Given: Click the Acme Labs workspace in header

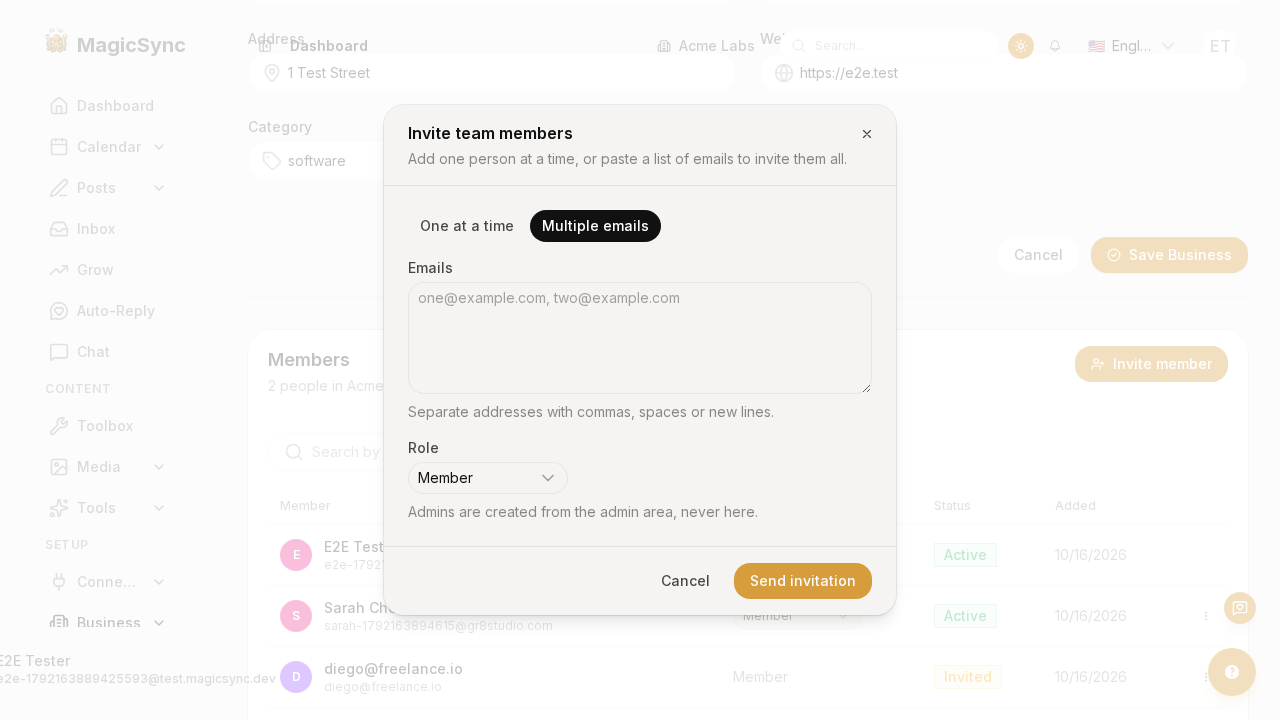Looking at the screenshot, I should (706, 46).
